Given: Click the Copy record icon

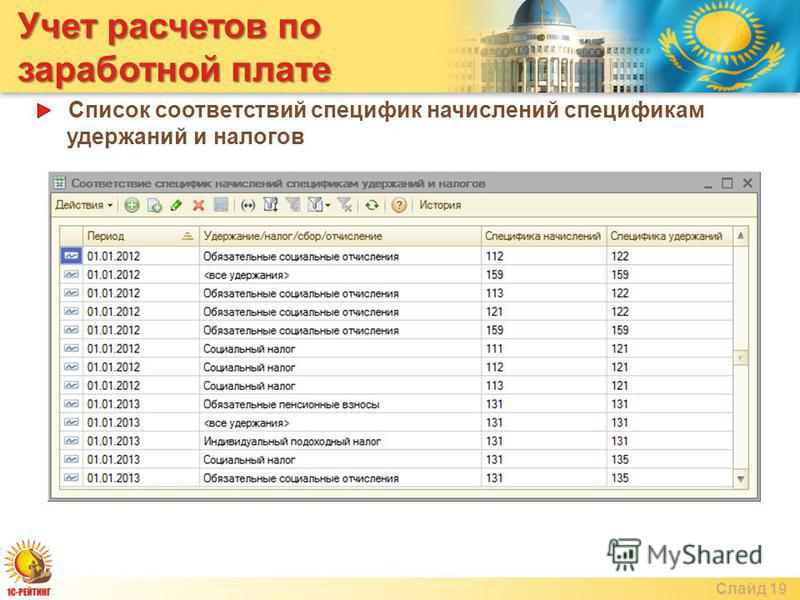Looking at the screenshot, I should click(x=154, y=205).
